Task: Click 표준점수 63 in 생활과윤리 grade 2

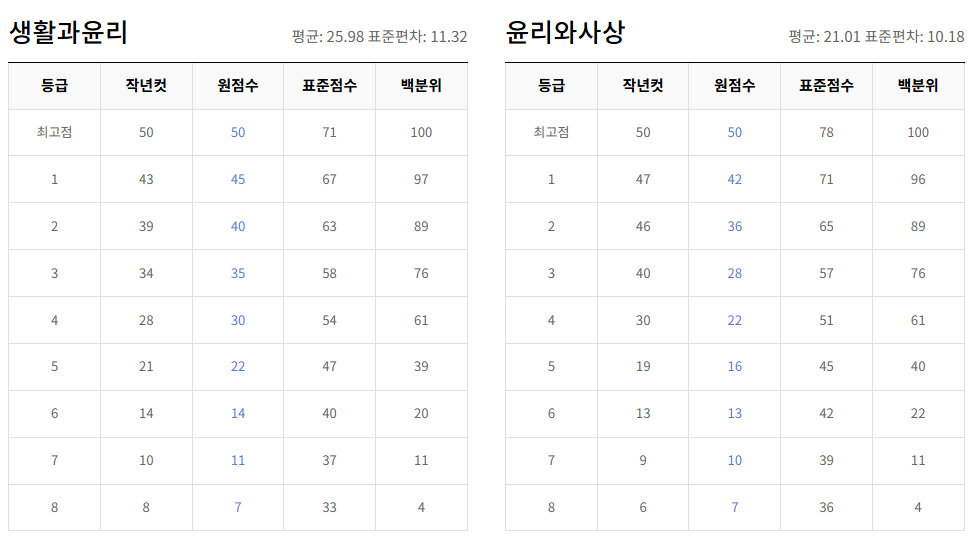Action: (330, 226)
